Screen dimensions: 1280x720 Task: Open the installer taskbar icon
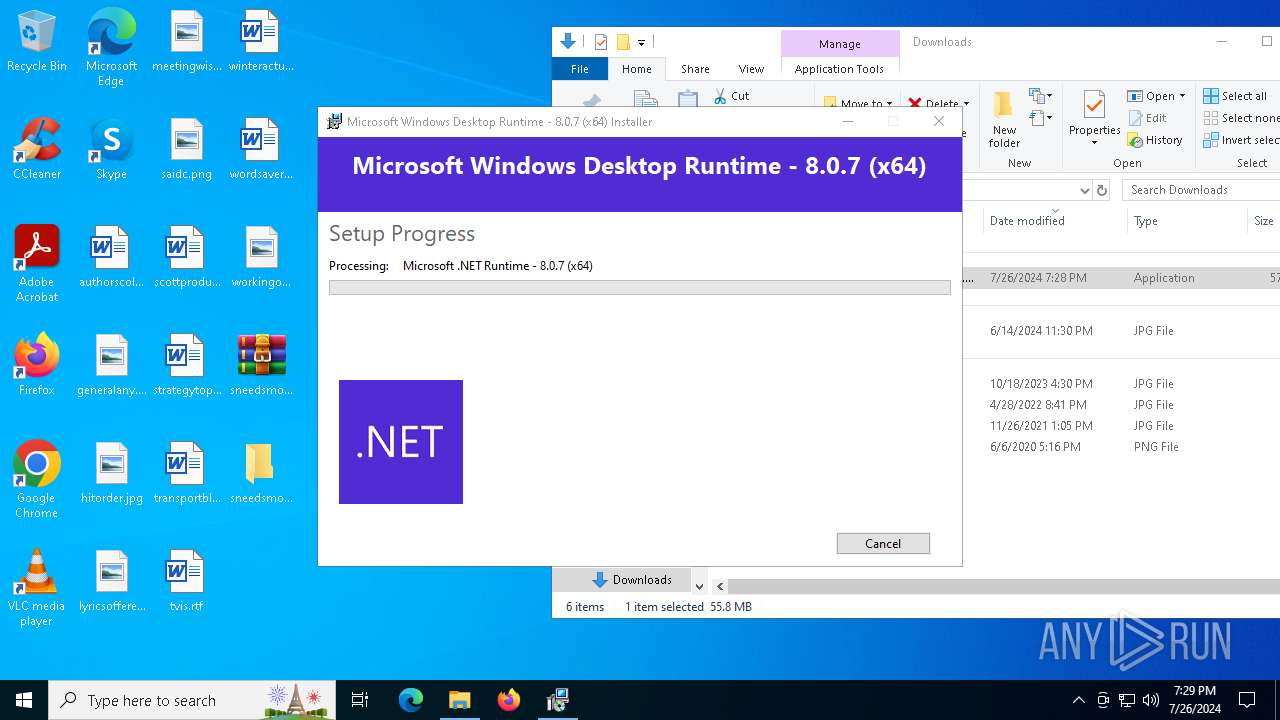click(x=557, y=700)
